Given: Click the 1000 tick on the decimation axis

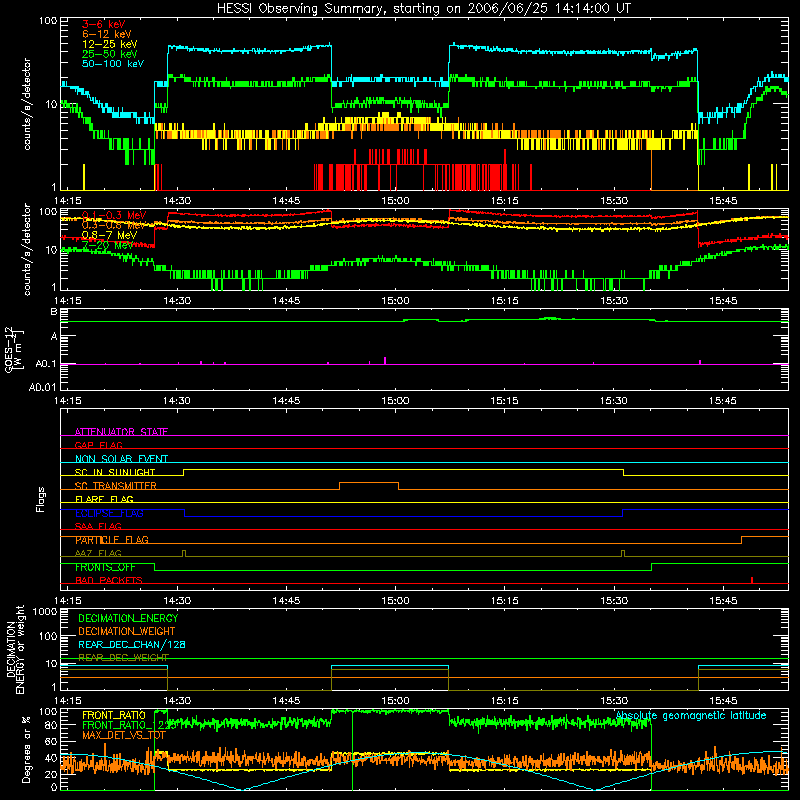Looking at the screenshot, I should pos(44,611).
